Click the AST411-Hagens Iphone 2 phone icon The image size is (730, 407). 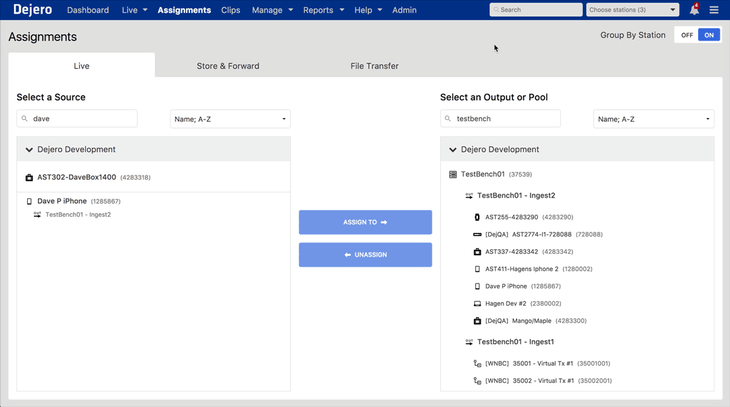(477, 269)
